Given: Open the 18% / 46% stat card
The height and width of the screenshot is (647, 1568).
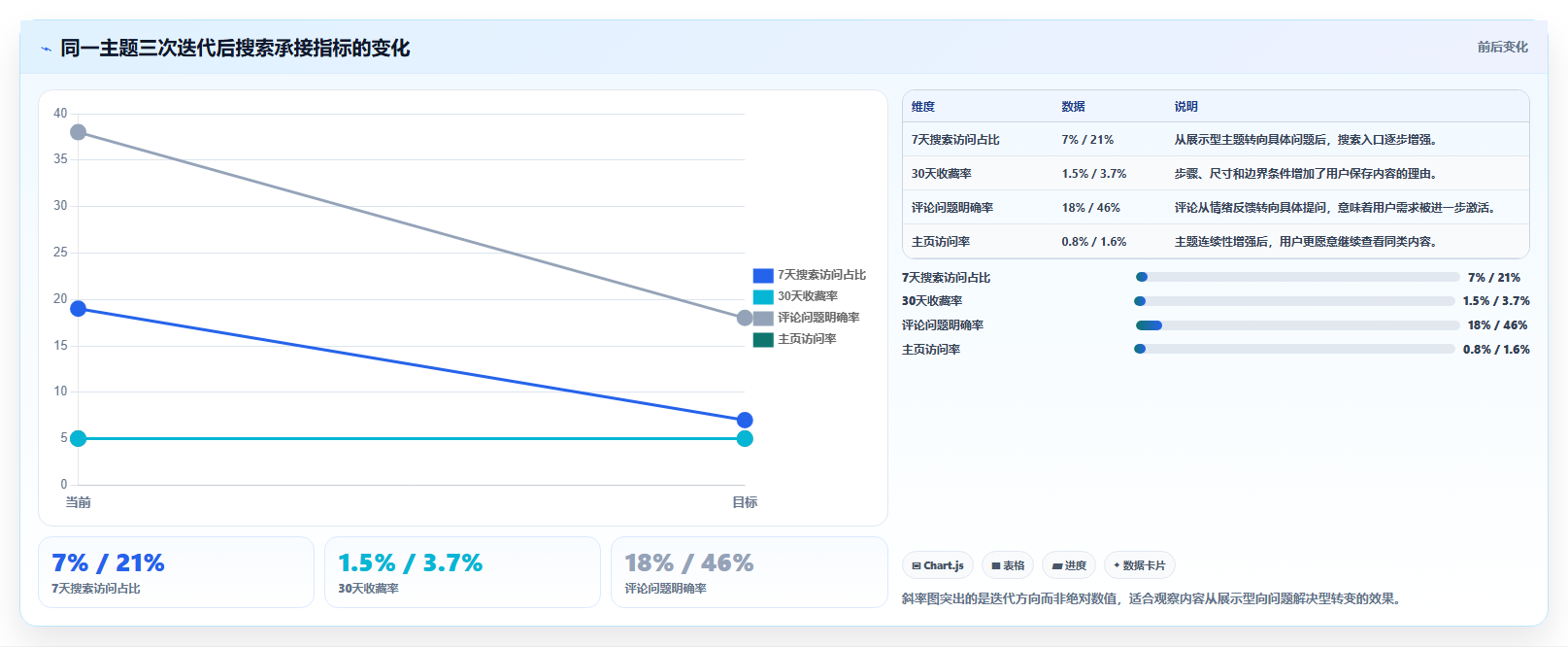Looking at the screenshot, I should coord(749,572).
